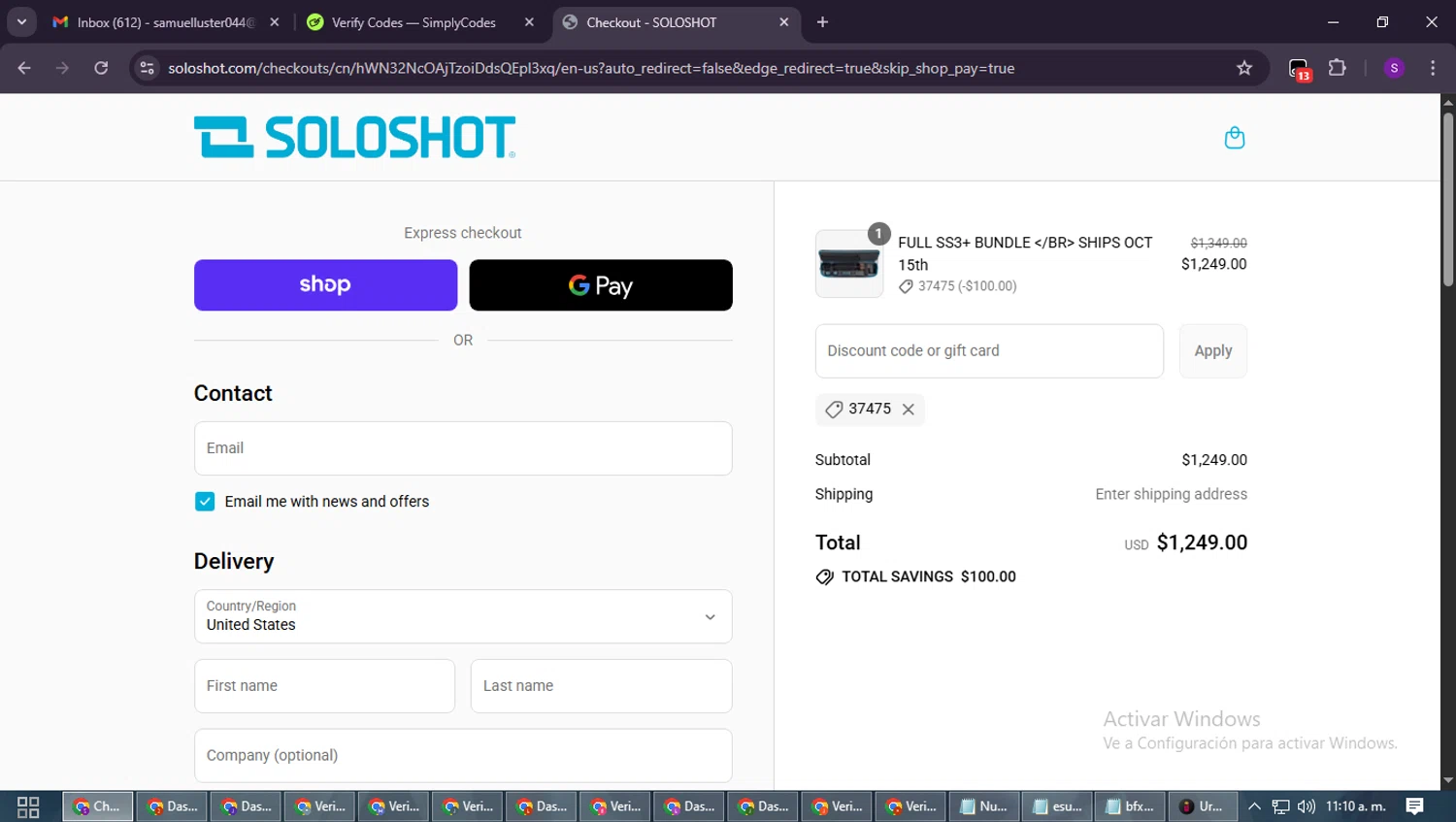Viewport: 1456px width, 822px height.
Task: Bookmark this page with the star icon
Action: 1244,68
